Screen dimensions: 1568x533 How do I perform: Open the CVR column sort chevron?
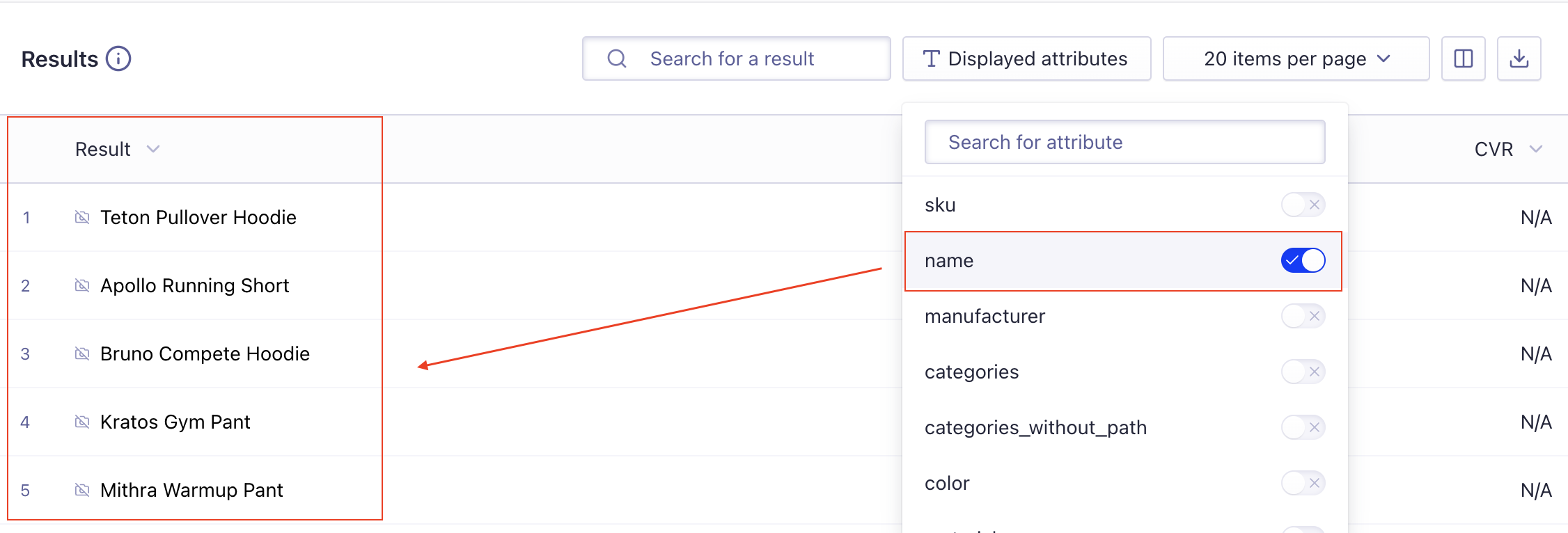[x=1536, y=149]
